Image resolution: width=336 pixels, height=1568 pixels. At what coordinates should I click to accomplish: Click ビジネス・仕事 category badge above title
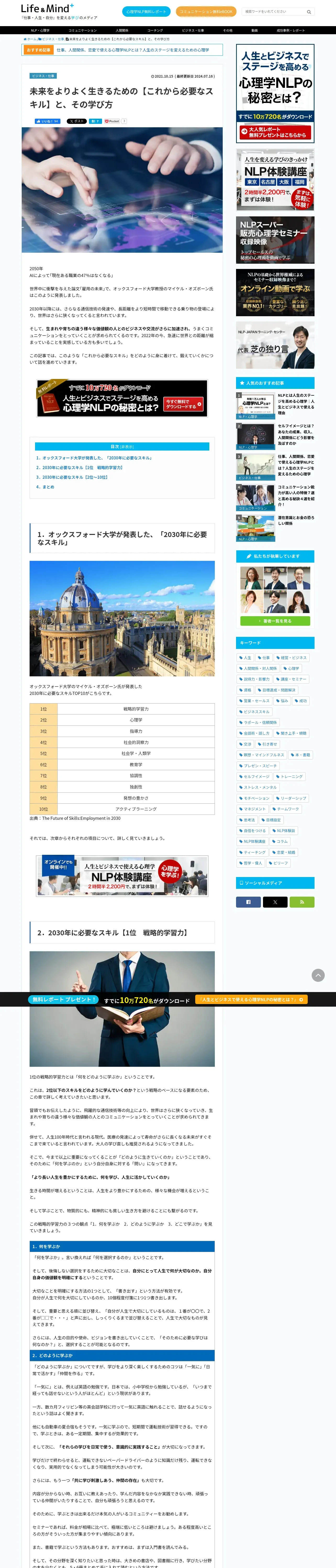[43, 76]
